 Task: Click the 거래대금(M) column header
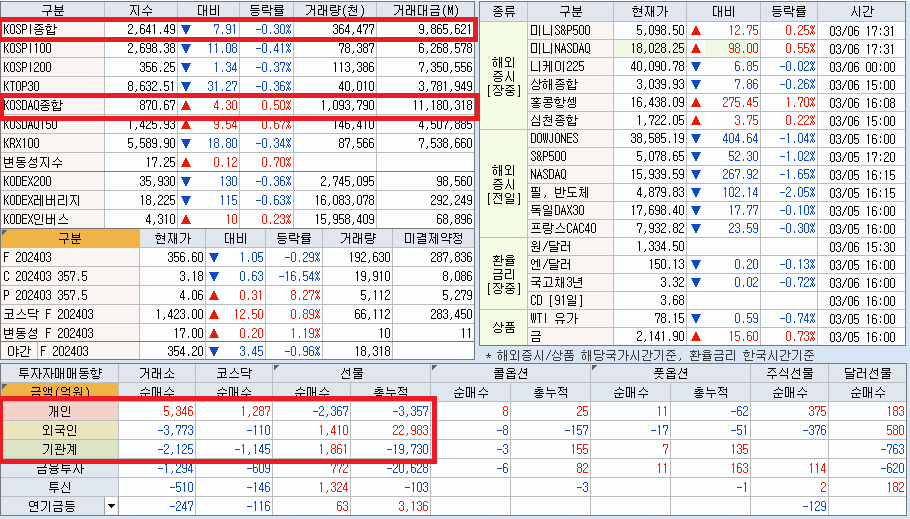click(425, 10)
